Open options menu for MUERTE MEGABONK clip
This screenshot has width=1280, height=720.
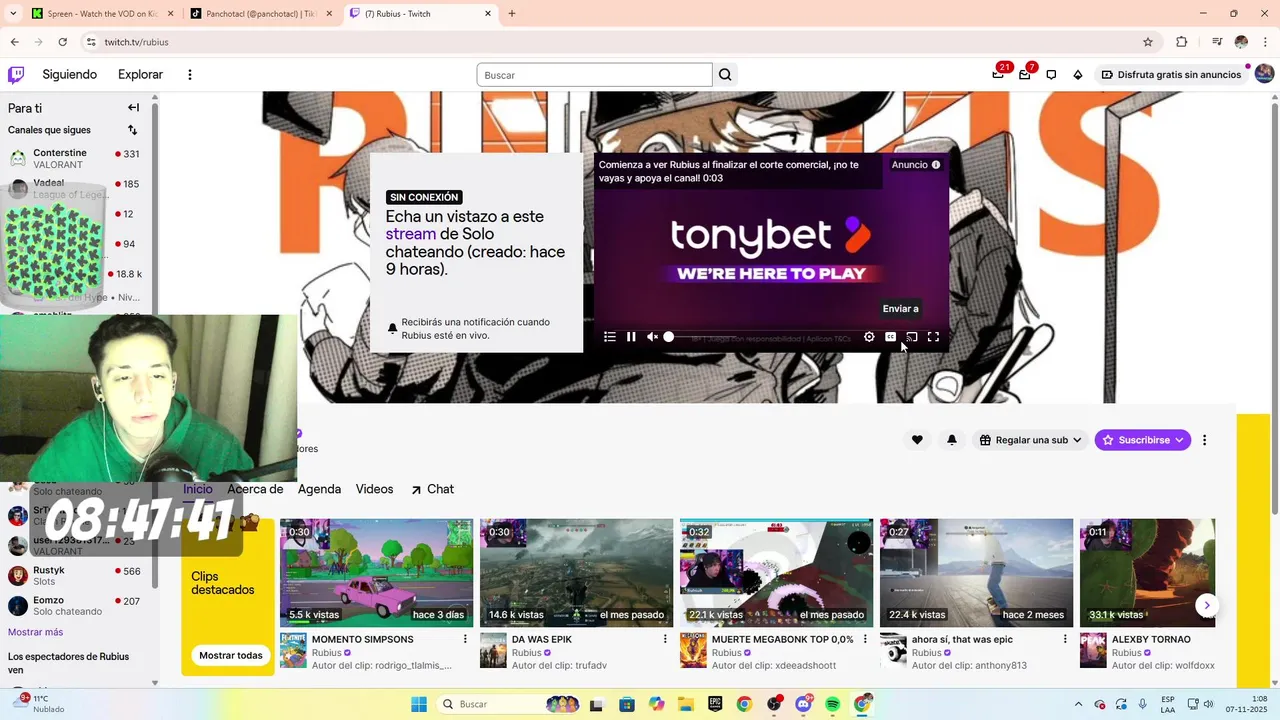click(865, 639)
